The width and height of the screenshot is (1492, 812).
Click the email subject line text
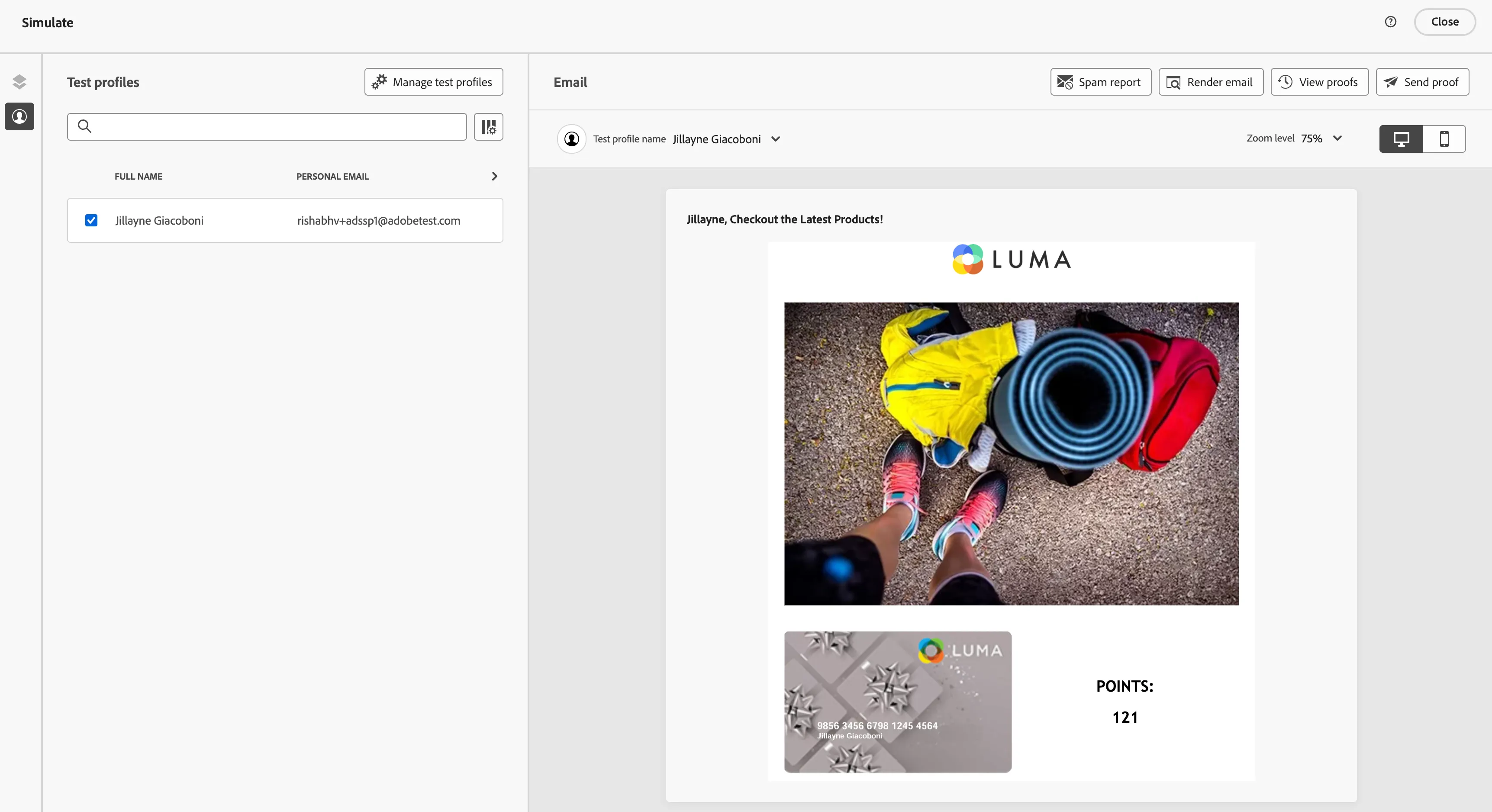[785, 219]
